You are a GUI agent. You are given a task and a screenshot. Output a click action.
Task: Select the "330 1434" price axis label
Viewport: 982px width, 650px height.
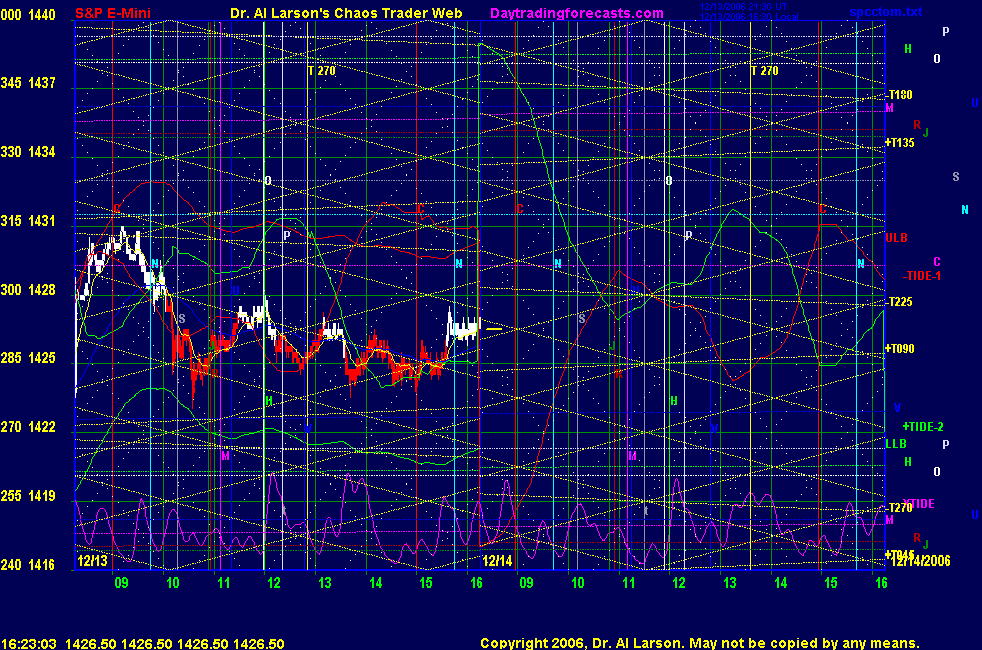[x=28, y=152]
